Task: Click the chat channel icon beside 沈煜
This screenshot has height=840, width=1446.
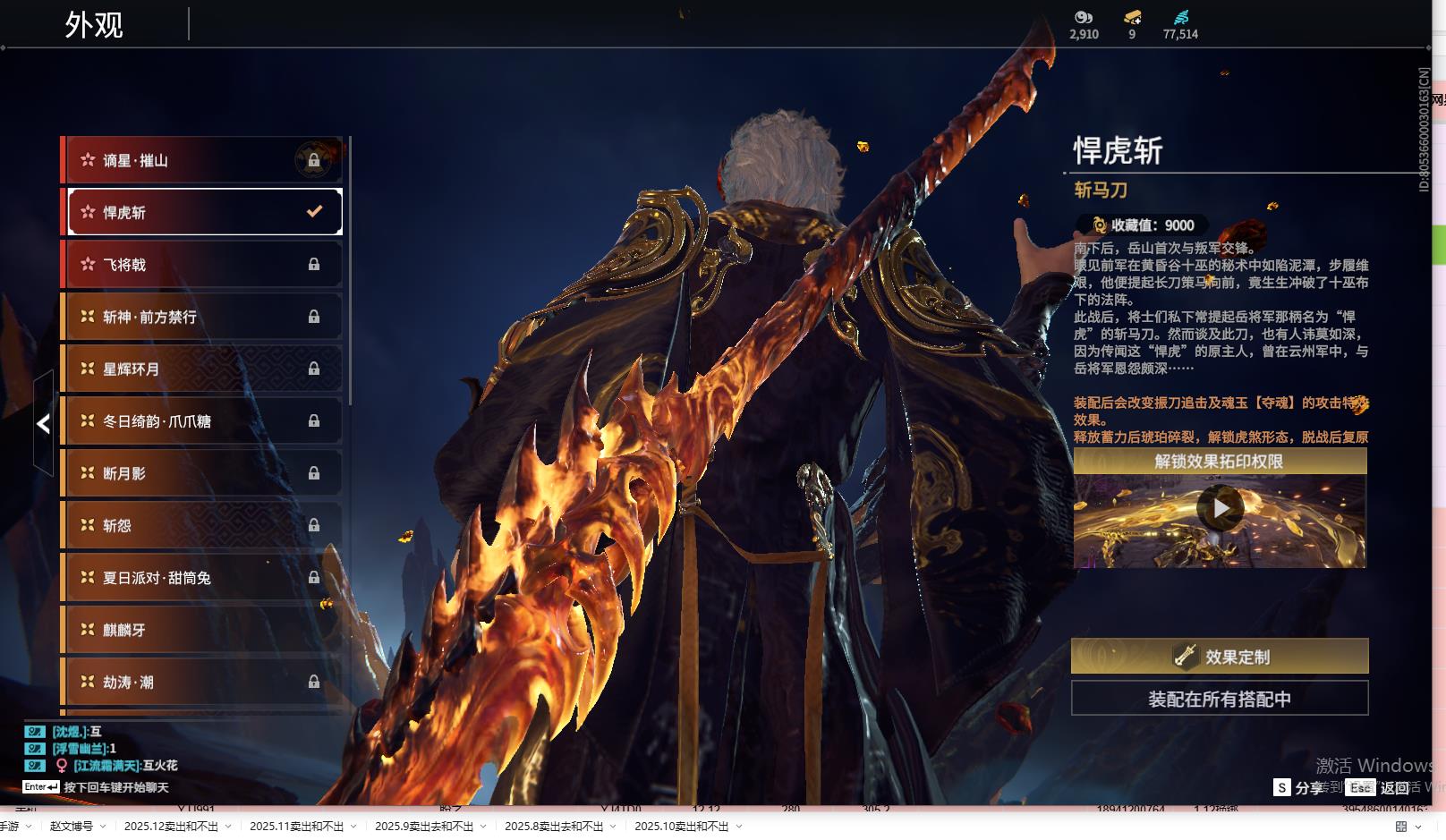Action: [x=35, y=732]
